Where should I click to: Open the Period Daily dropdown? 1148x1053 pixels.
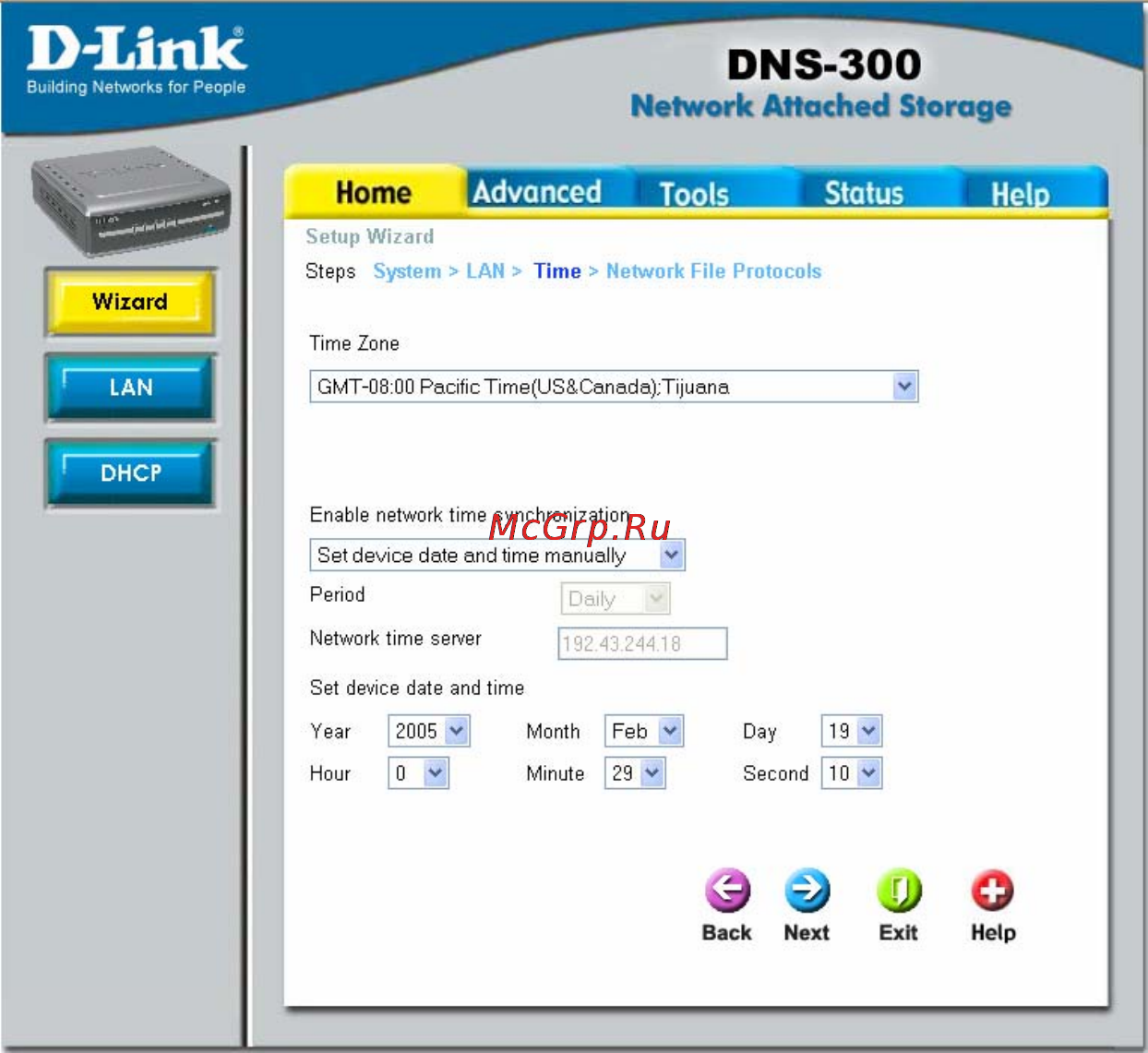click(616, 598)
